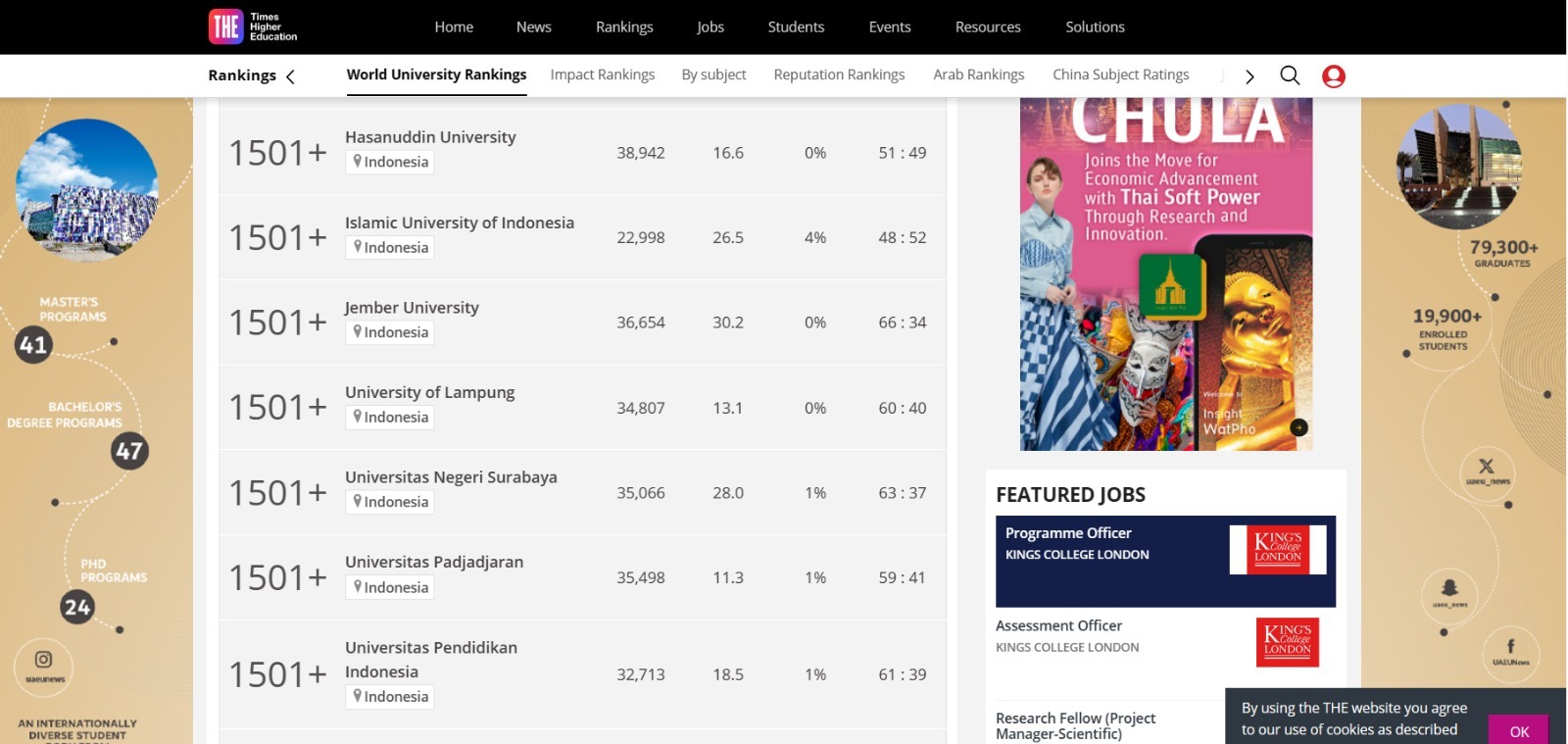The width and height of the screenshot is (1568, 744).
Task: Click the X social icon in right banner
Action: pyautogui.click(x=1486, y=467)
